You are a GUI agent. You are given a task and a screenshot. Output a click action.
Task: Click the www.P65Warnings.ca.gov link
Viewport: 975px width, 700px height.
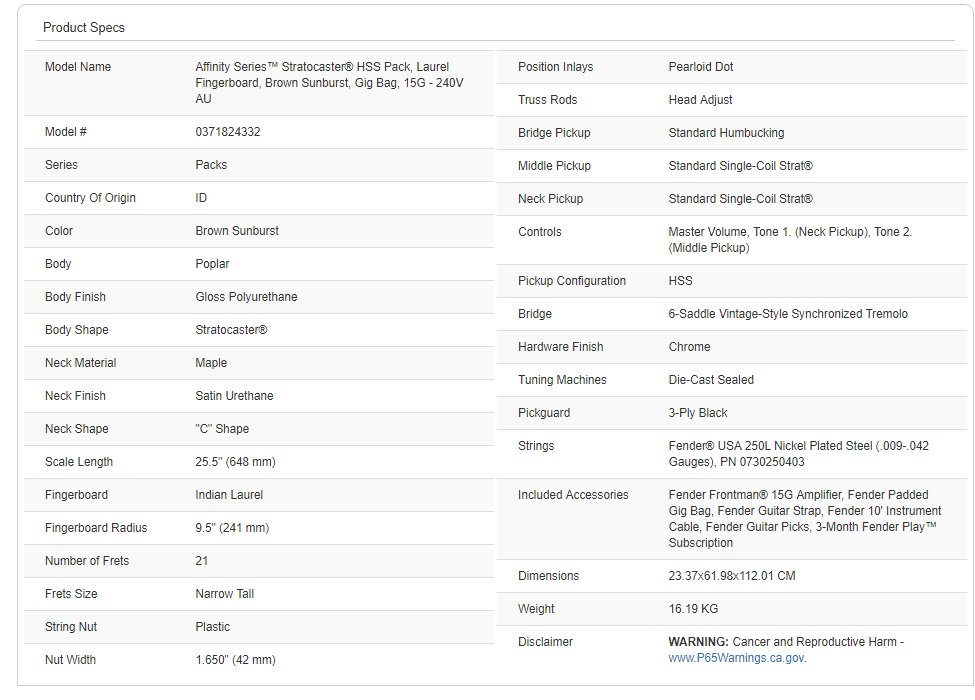pyautogui.click(x=736, y=658)
